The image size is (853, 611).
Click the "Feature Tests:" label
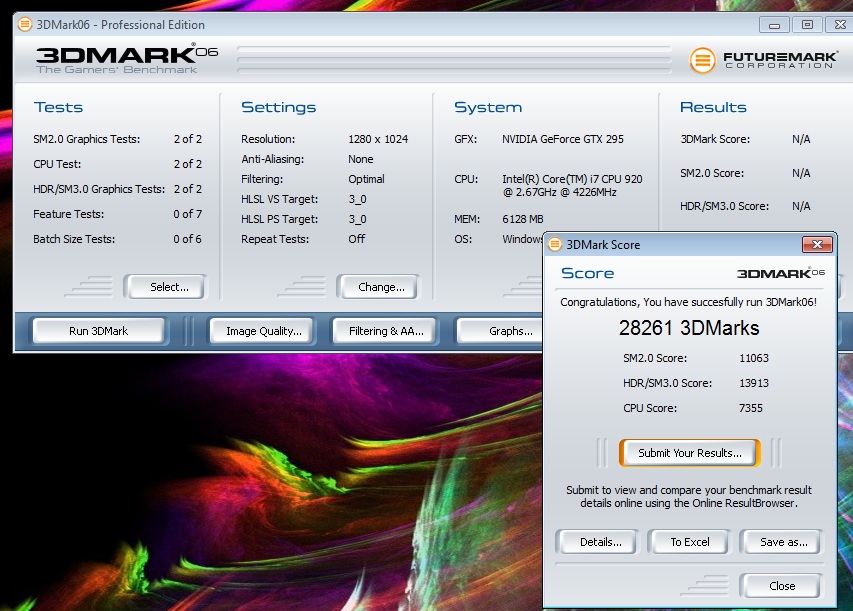click(69, 214)
